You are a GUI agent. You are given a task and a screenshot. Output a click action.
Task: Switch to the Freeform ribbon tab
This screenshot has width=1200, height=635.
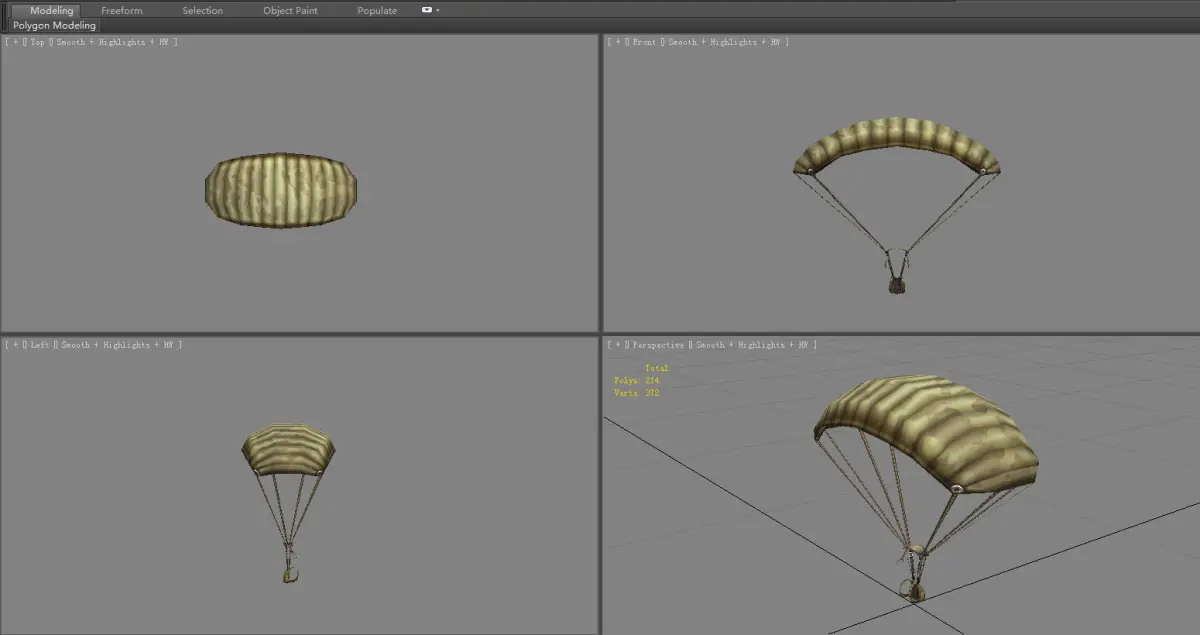pos(122,10)
